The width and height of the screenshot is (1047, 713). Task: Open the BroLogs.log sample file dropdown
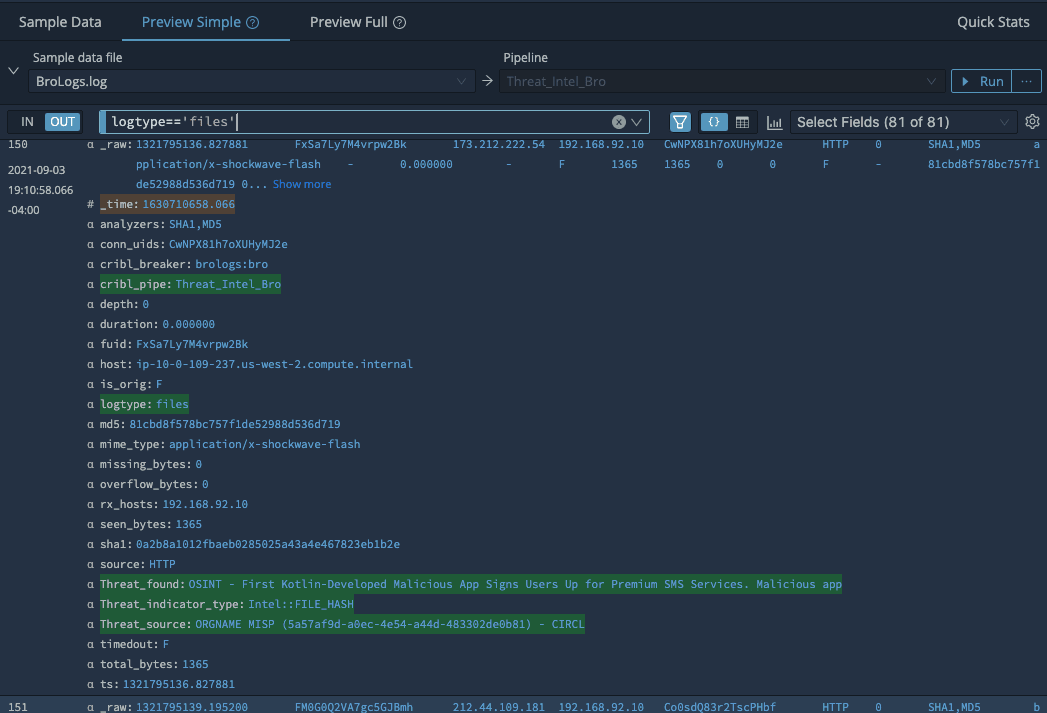(250, 81)
